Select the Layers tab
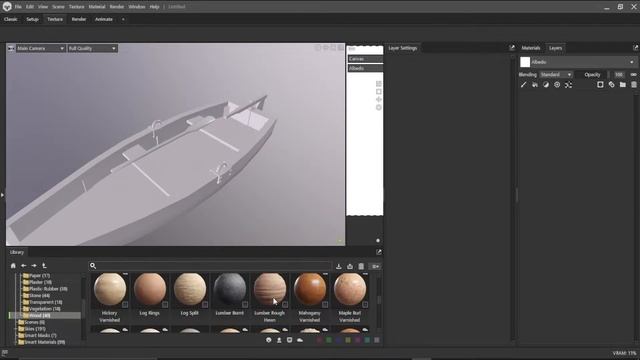The width and height of the screenshot is (640, 360). pyautogui.click(x=555, y=48)
